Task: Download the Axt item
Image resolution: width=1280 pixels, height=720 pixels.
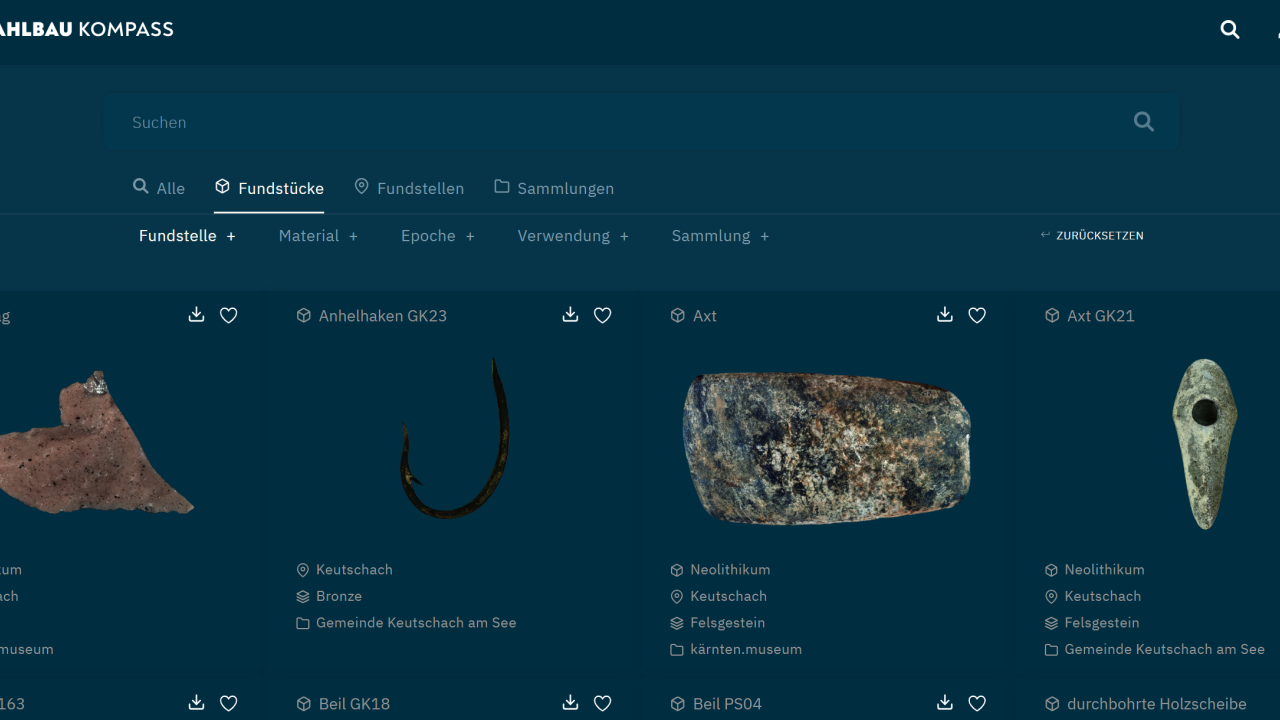Action: pyautogui.click(x=945, y=315)
